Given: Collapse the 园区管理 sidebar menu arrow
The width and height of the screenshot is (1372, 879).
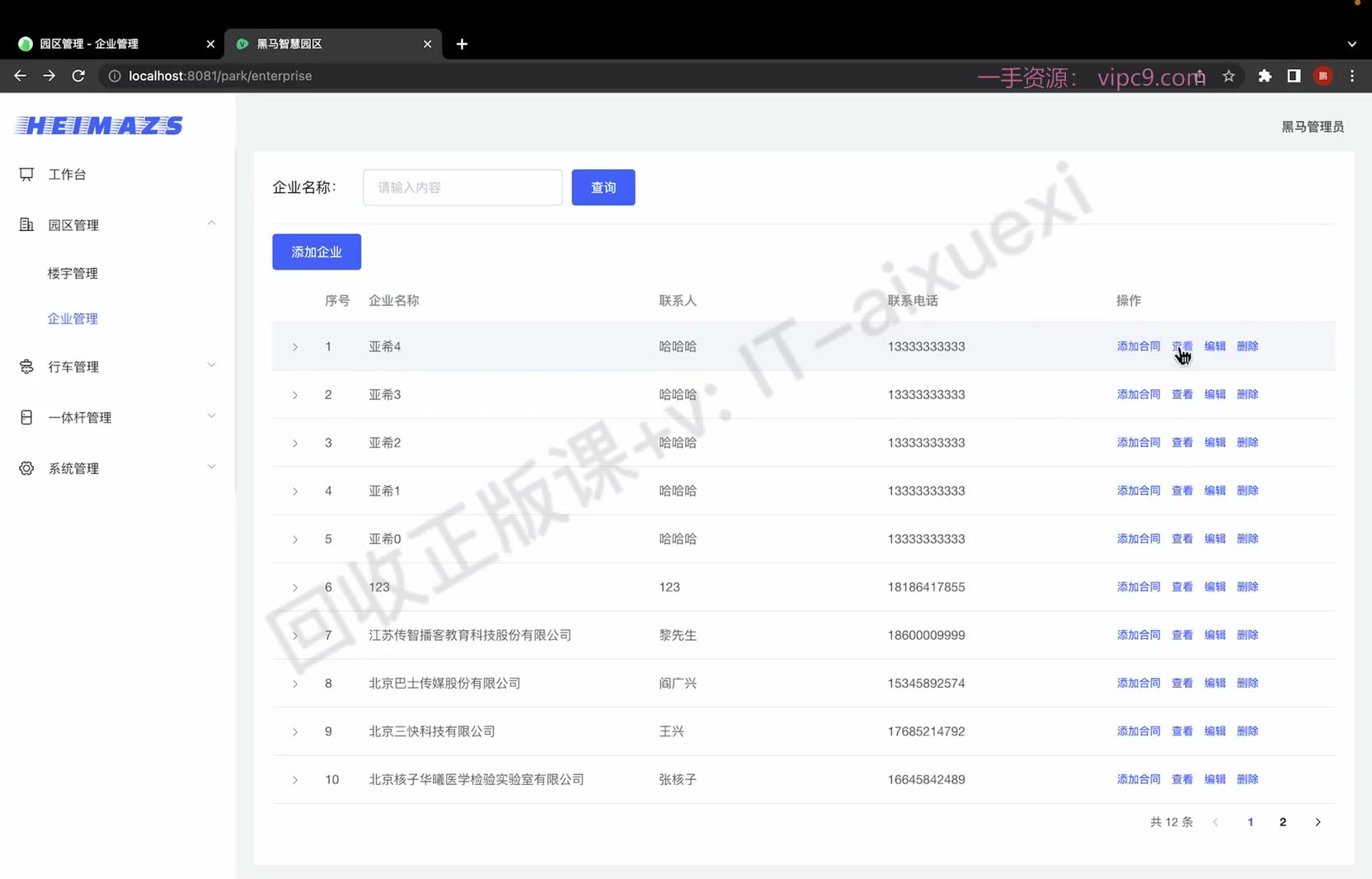Looking at the screenshot, I should pos(212,223).
